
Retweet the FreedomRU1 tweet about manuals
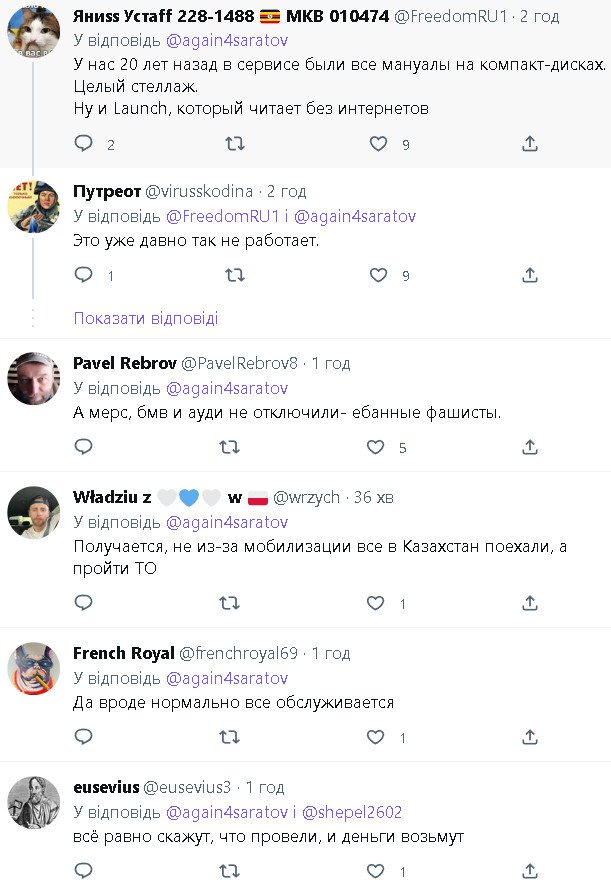click(x=234, y=144)
